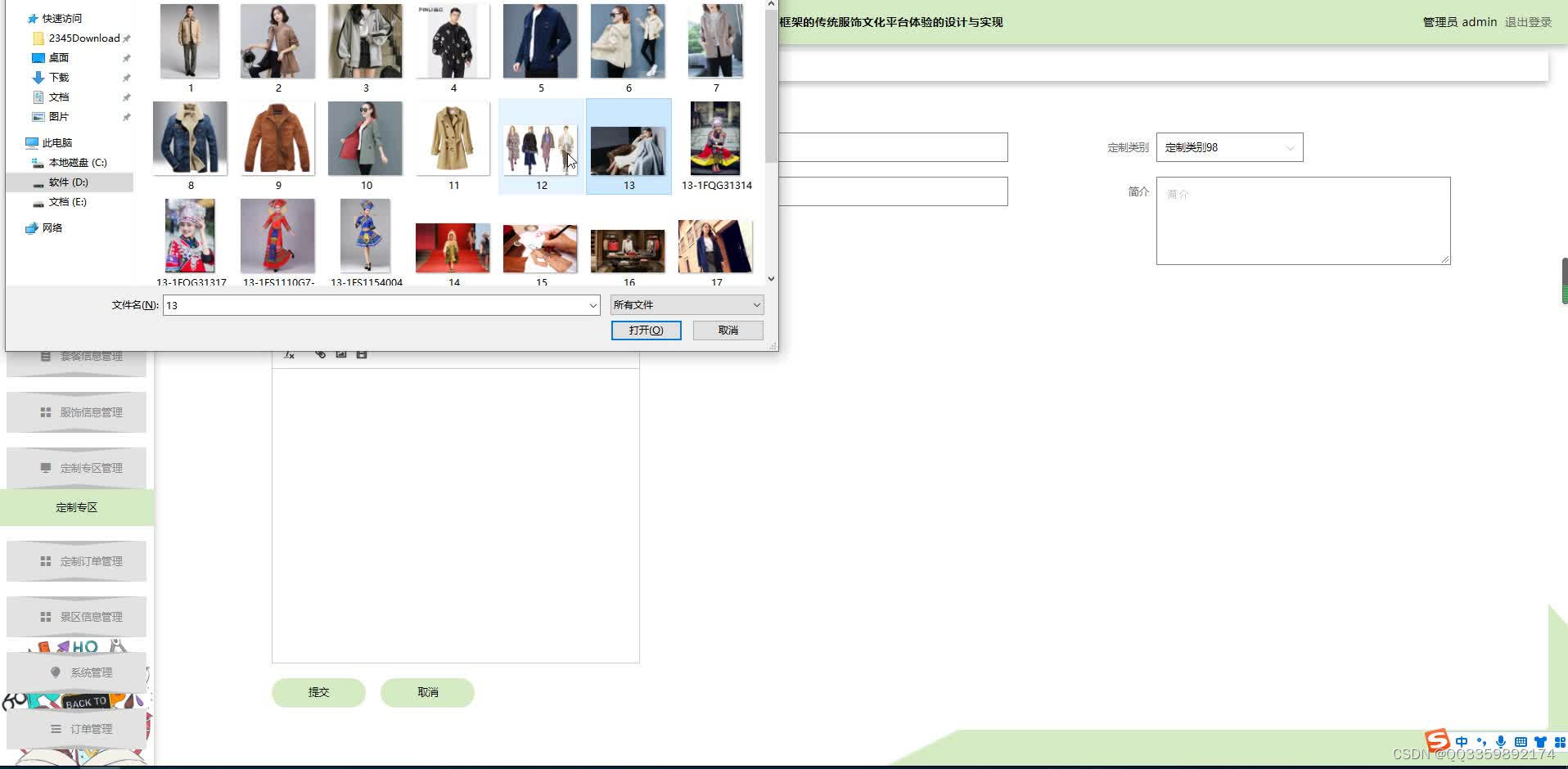Select denim jacket thumbnail 8
1568x769 pixels.
point(190,137)
